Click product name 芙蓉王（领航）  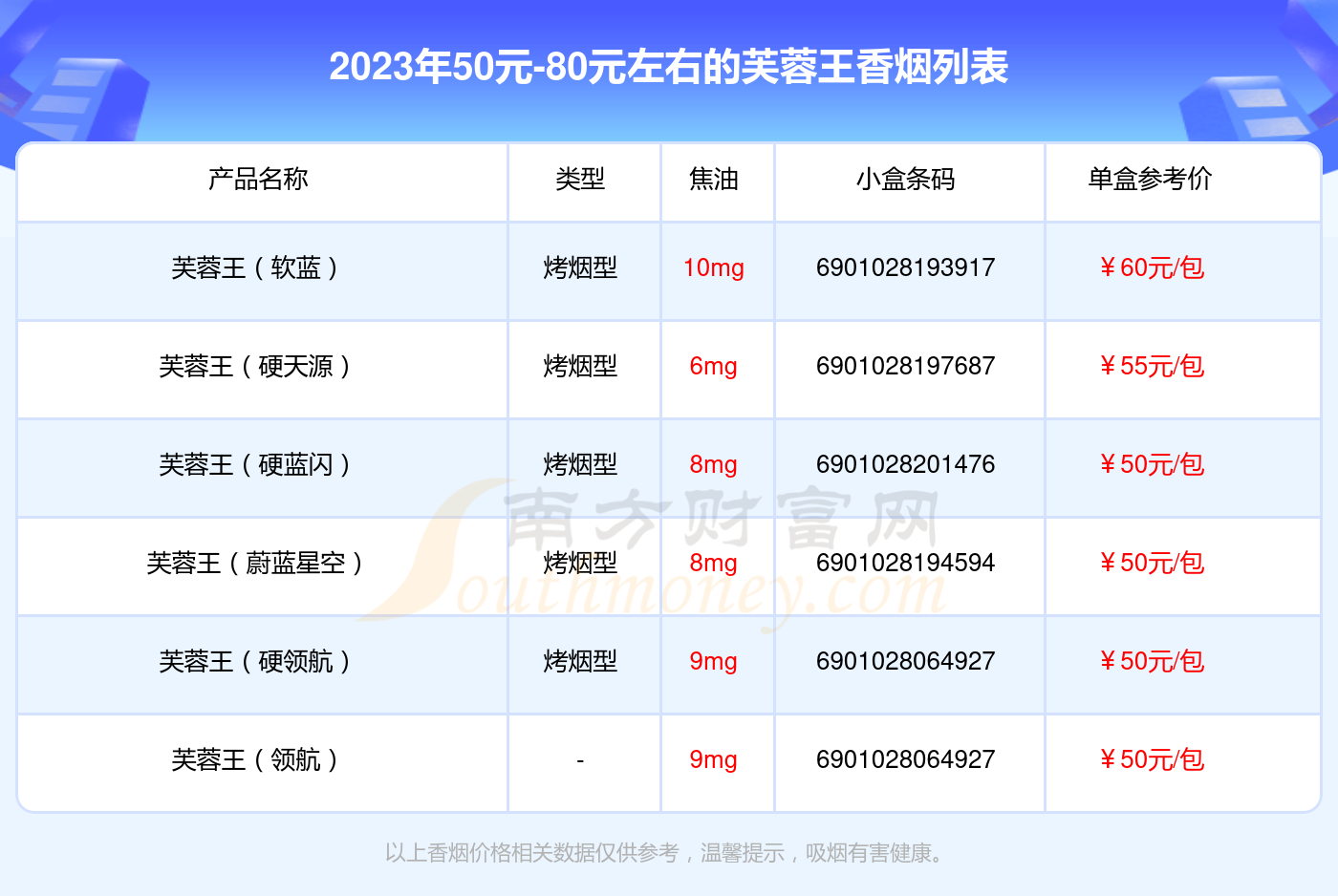point(255,759)
